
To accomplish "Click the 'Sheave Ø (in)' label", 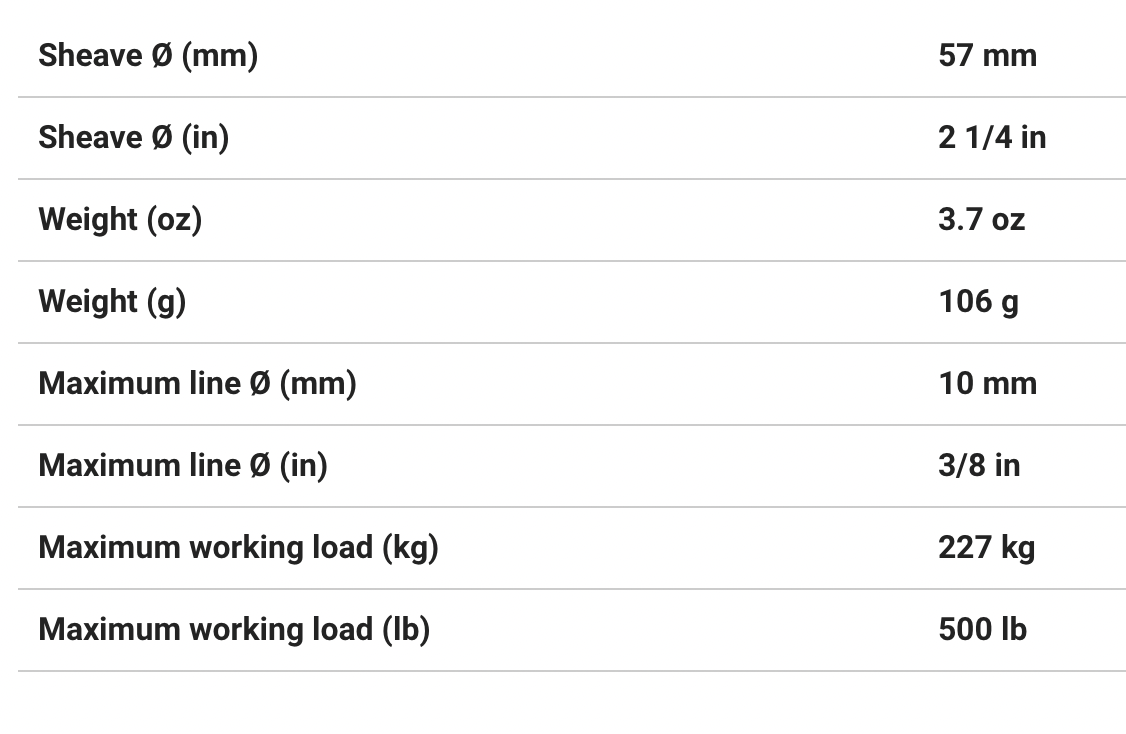I will tap(133, 137).
